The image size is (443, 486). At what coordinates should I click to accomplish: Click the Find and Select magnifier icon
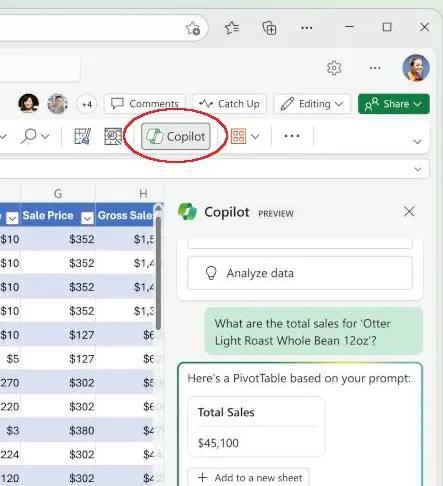pos(29,136)
